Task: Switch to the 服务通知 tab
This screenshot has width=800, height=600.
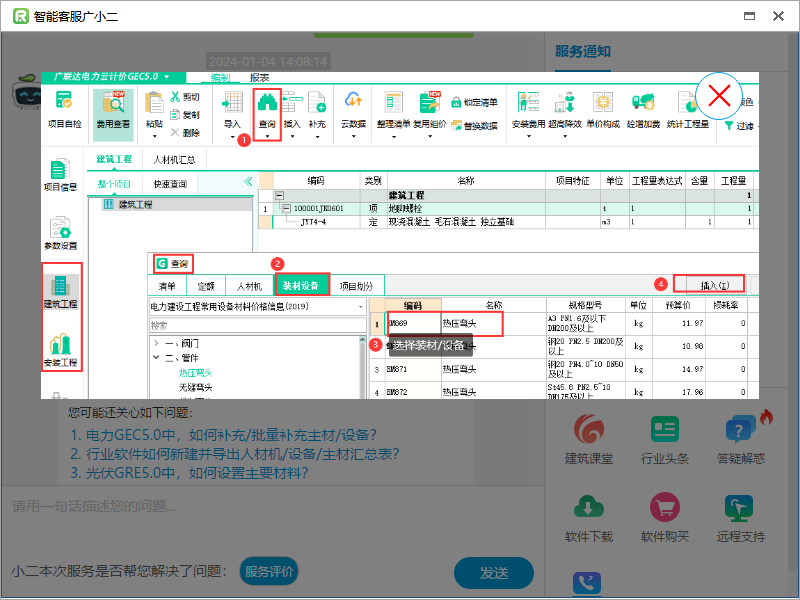Action: coord(583,52)
